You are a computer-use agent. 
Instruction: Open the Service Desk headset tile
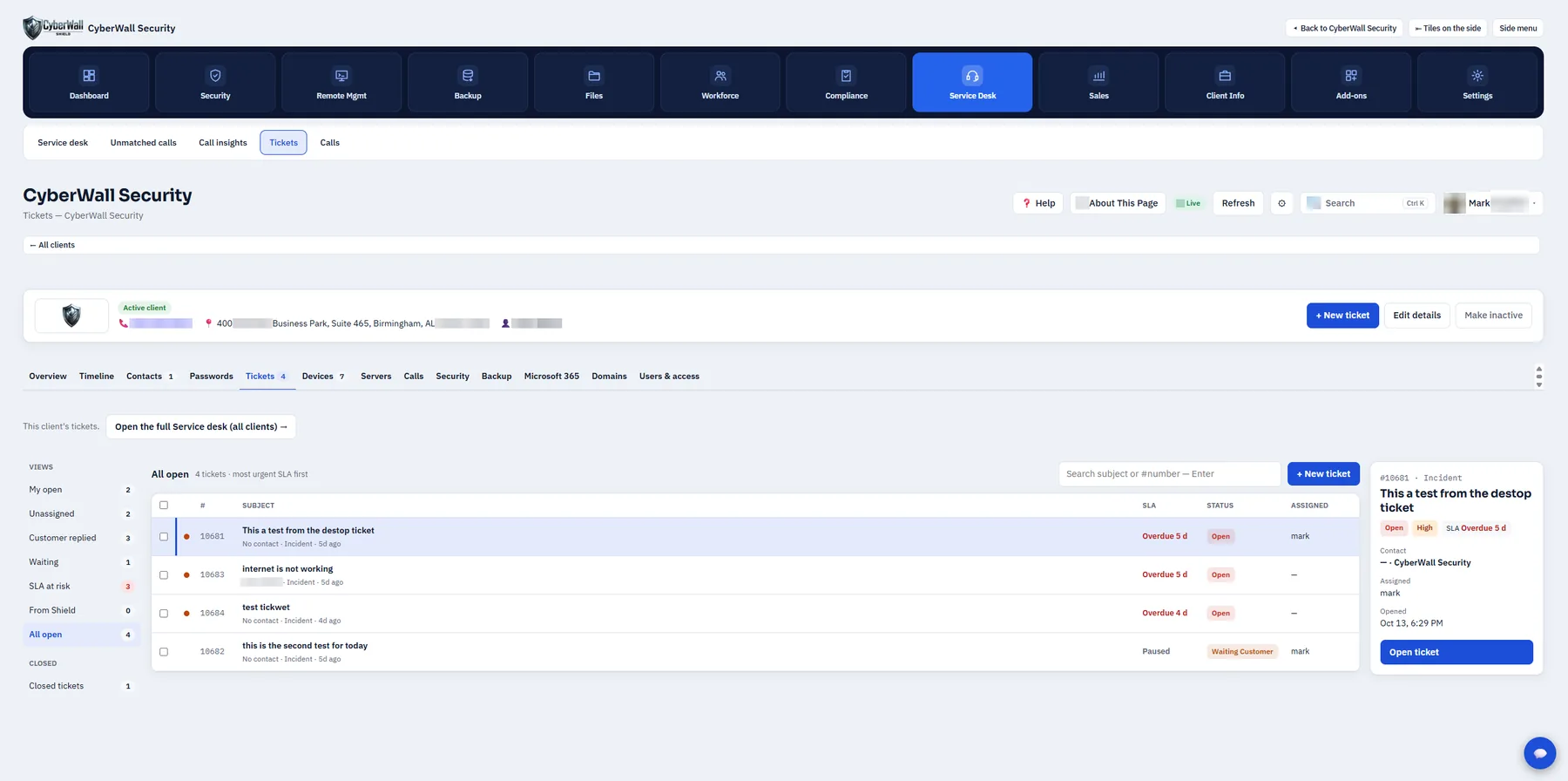point(972,82)
